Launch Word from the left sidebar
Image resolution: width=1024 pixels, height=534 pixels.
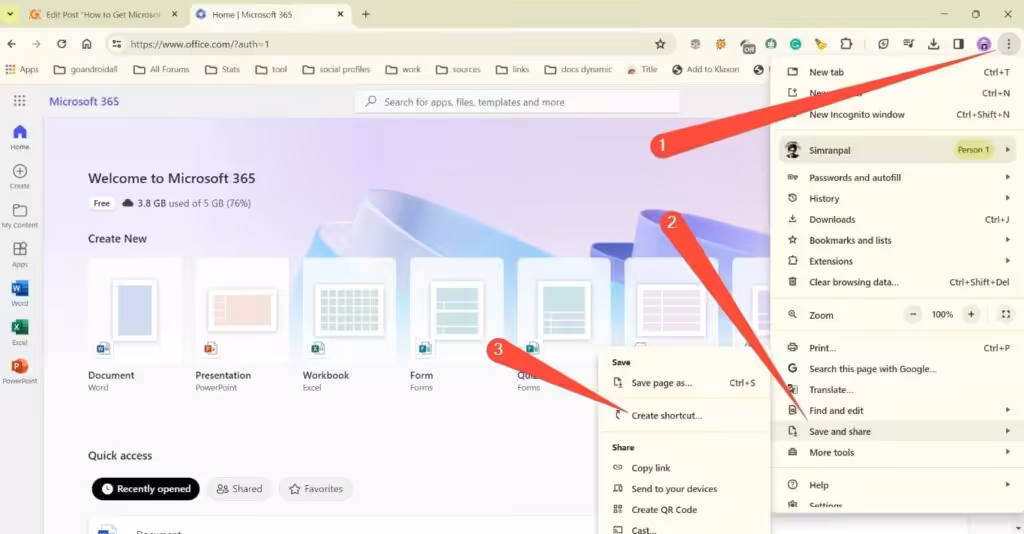point(20,293)
